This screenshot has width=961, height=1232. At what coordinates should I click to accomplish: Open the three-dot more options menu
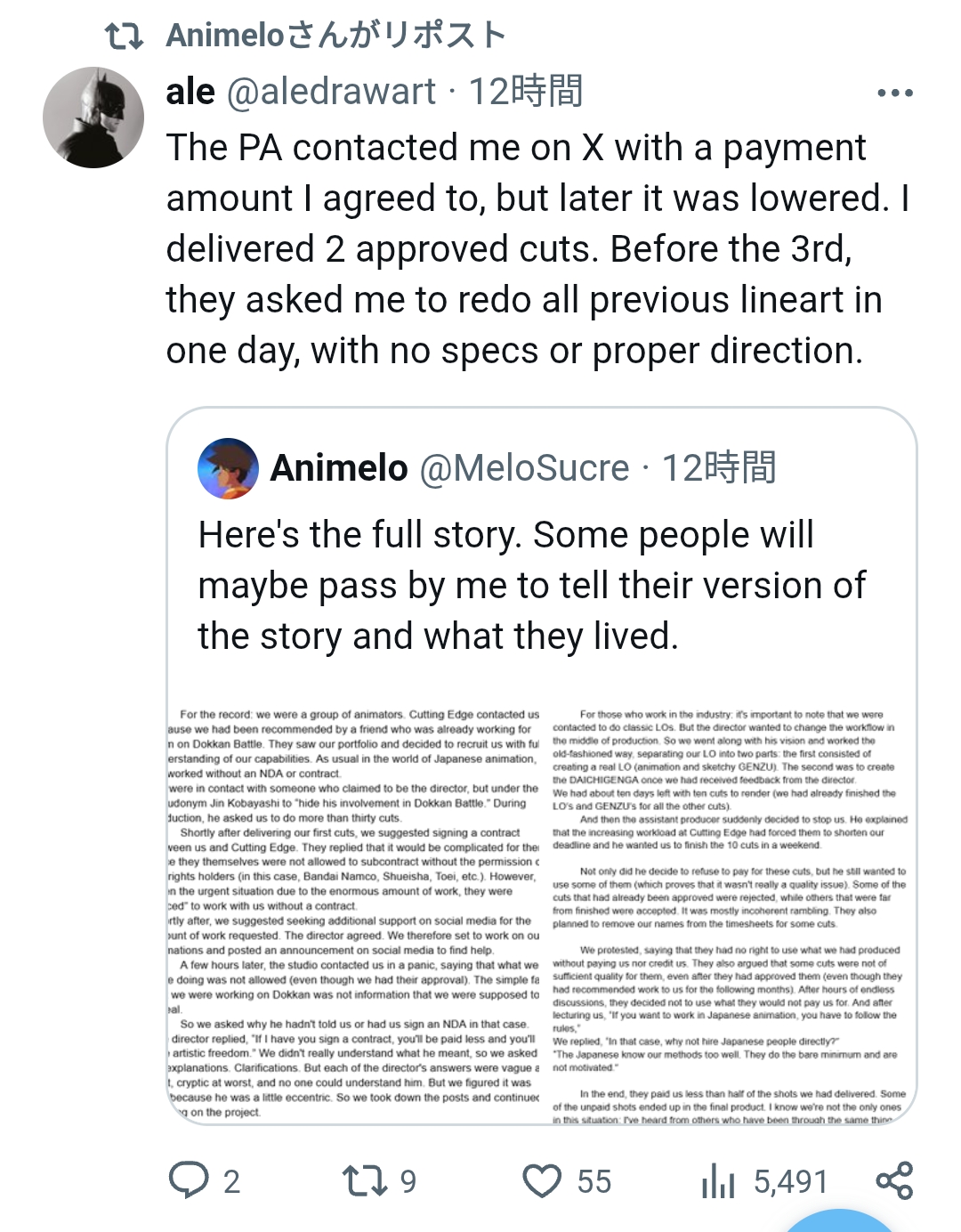(894, 93)
